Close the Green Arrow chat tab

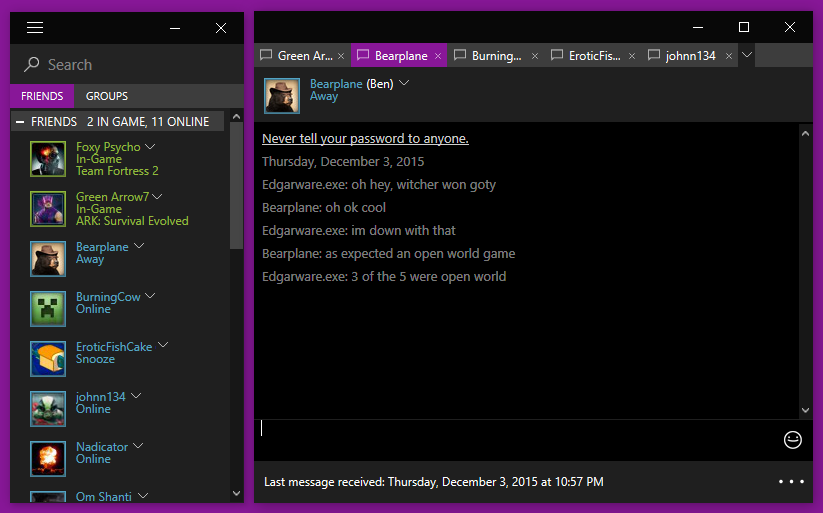click(341, 56)
